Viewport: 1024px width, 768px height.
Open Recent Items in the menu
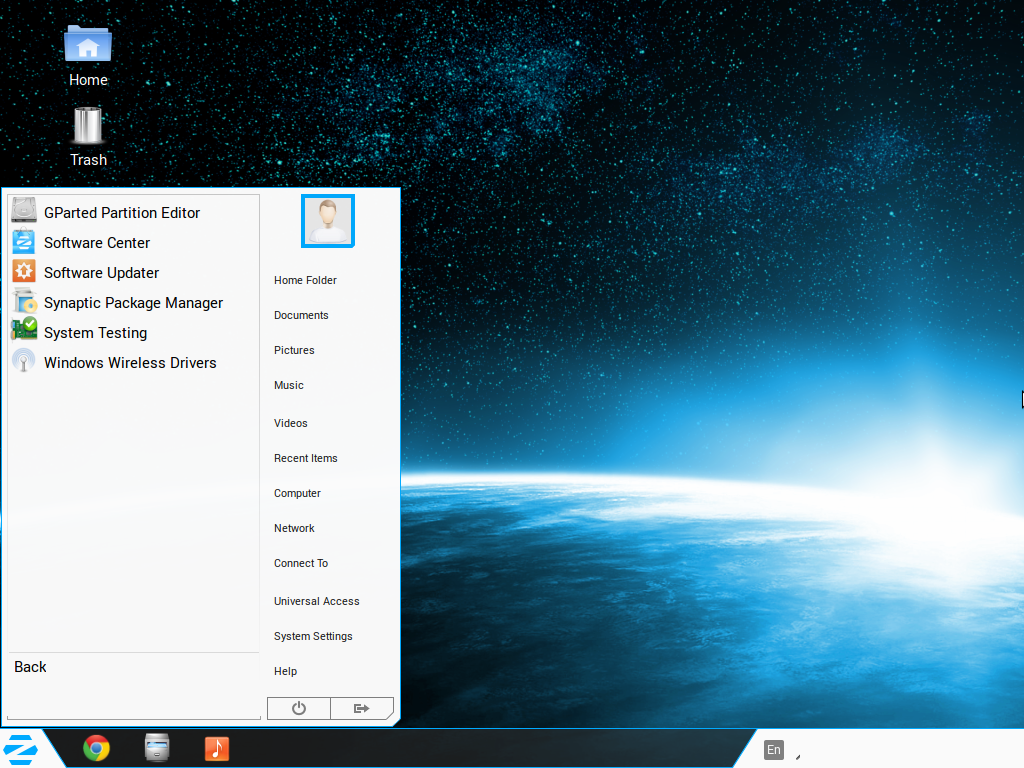306,458
